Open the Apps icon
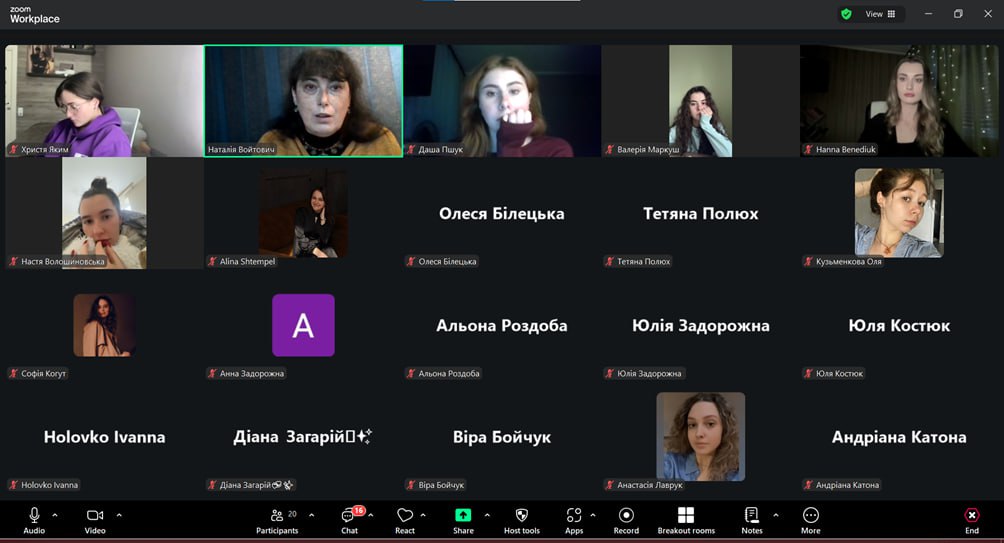 pos(574,516)
